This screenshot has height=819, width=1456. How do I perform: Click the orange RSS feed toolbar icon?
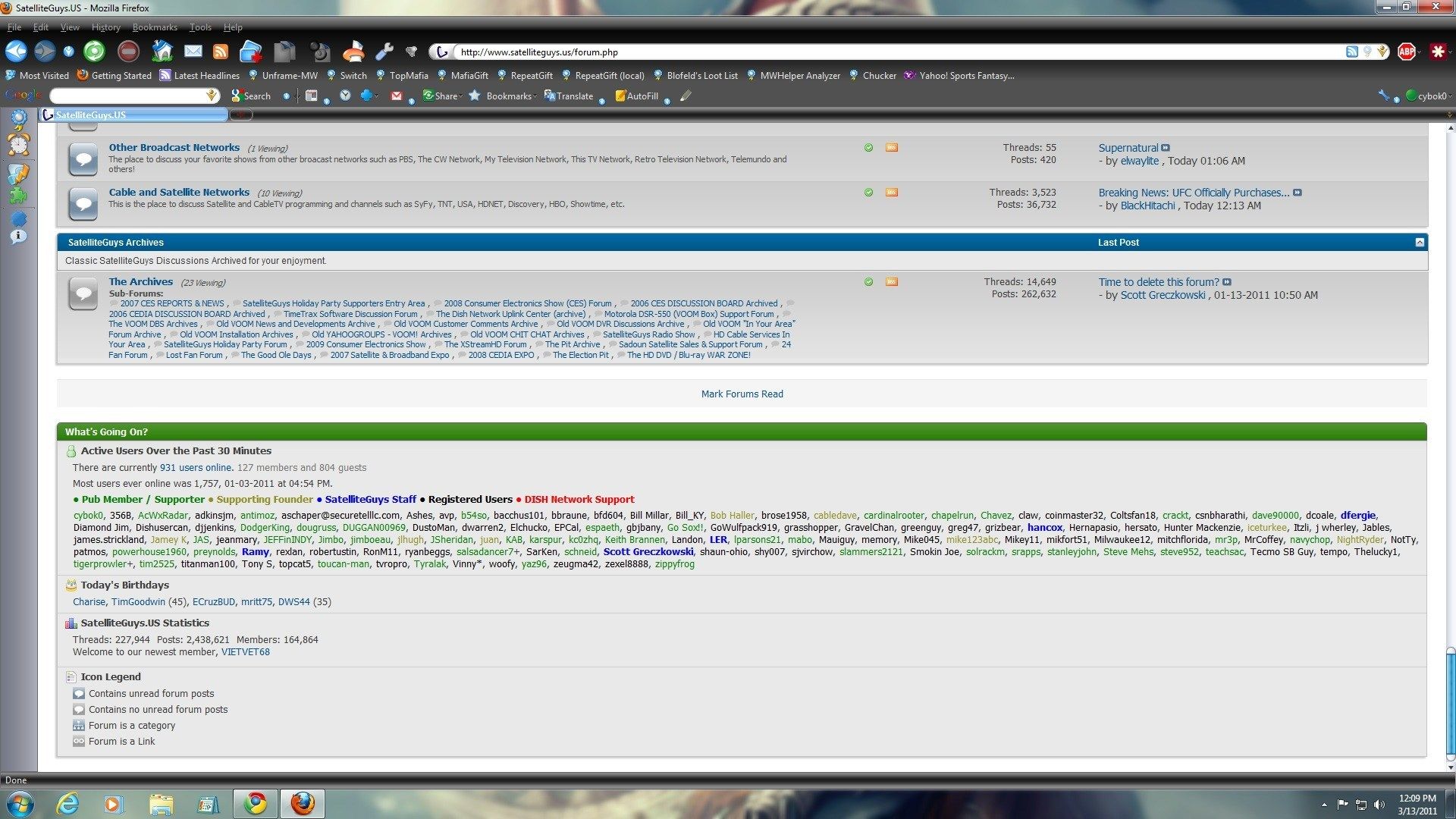[x=221, y=52]
